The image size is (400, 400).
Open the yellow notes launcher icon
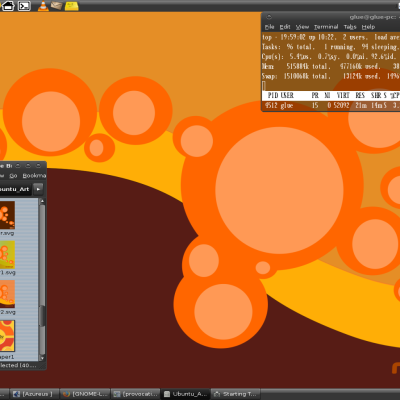pyautogui.click(x=71, y=6)
